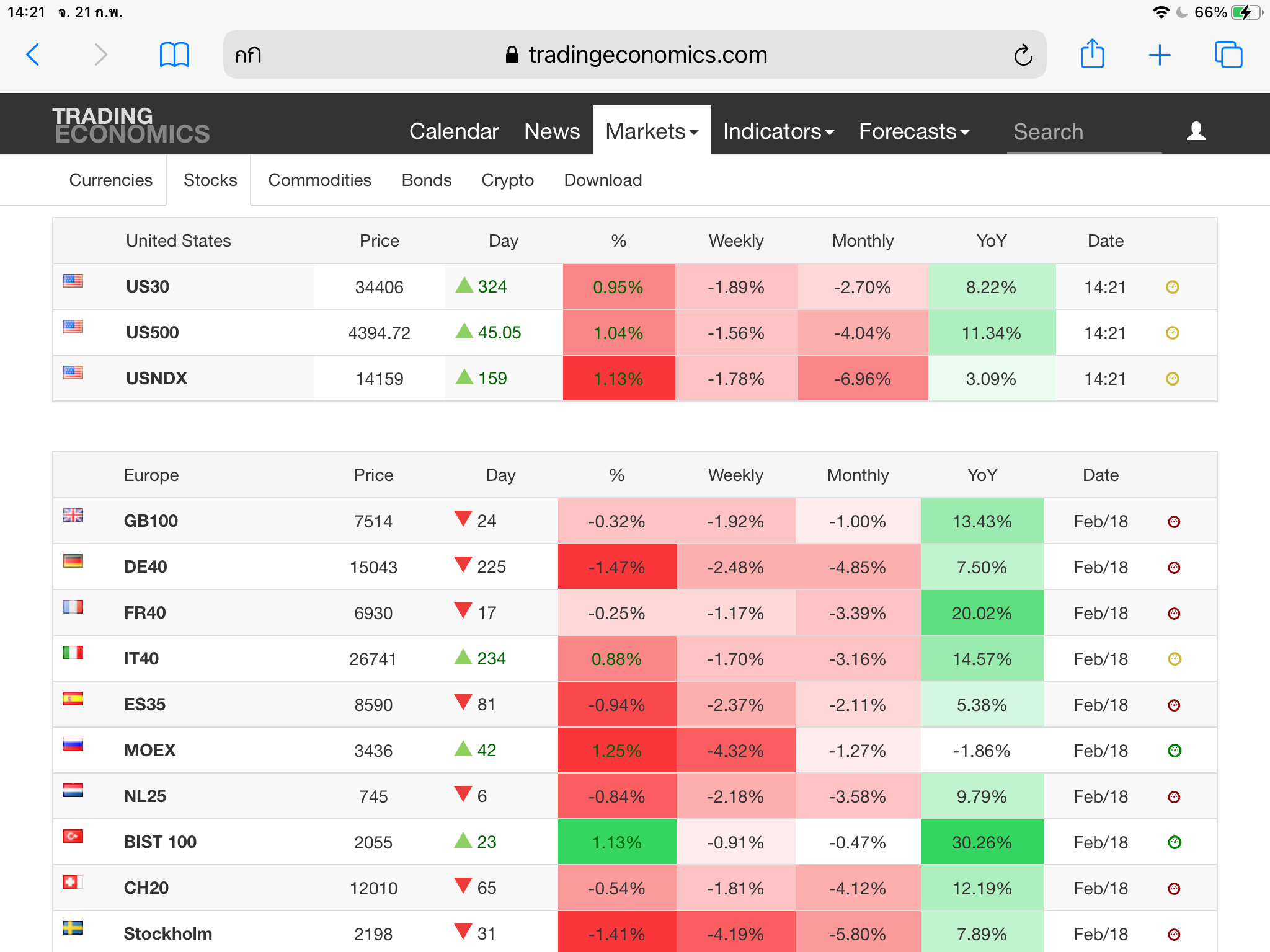This screenshot has height=952, width=1270.
Task: Click the Trading Economics logo
Action: (131, 125)
